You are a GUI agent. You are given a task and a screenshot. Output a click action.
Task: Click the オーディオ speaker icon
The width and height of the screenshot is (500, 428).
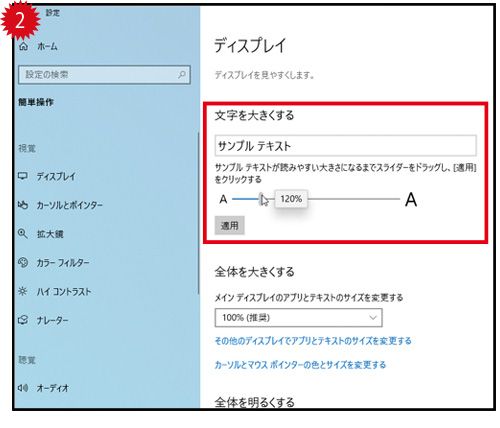point(23,388)
